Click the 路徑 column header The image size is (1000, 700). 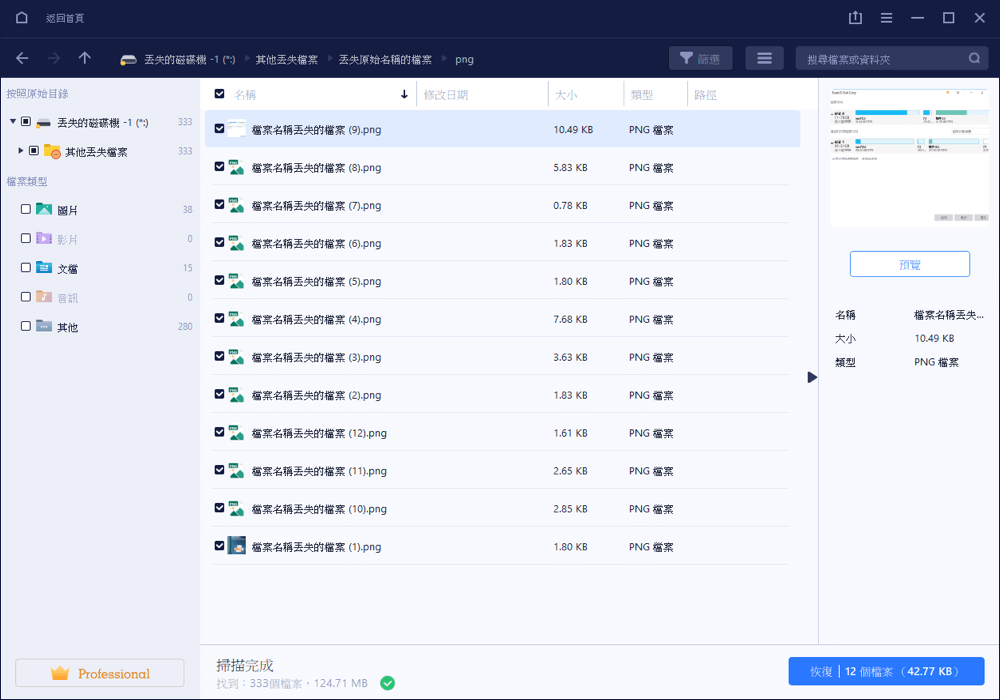pos(705,95)
